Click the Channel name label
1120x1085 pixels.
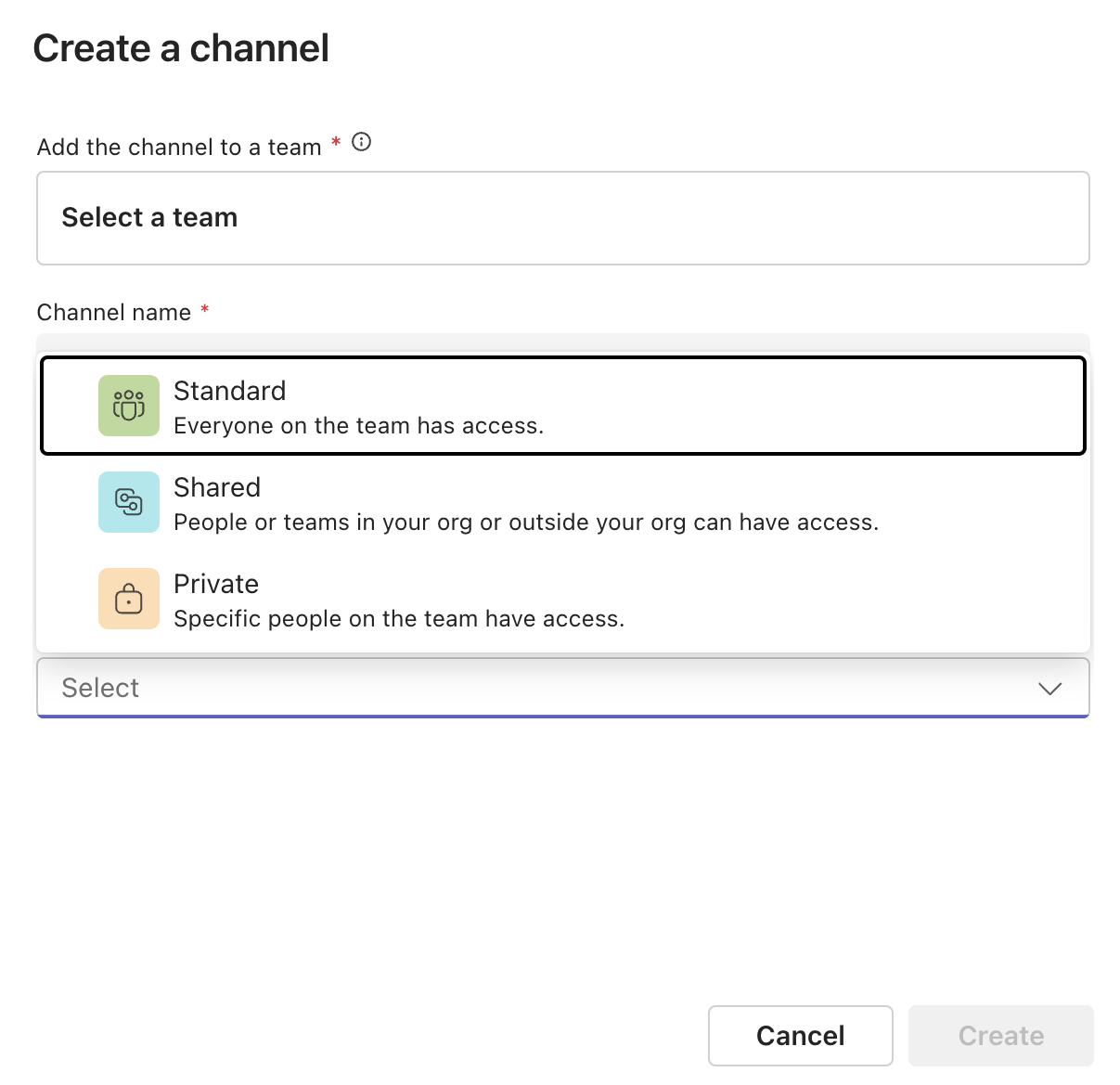tap(114, 313)
